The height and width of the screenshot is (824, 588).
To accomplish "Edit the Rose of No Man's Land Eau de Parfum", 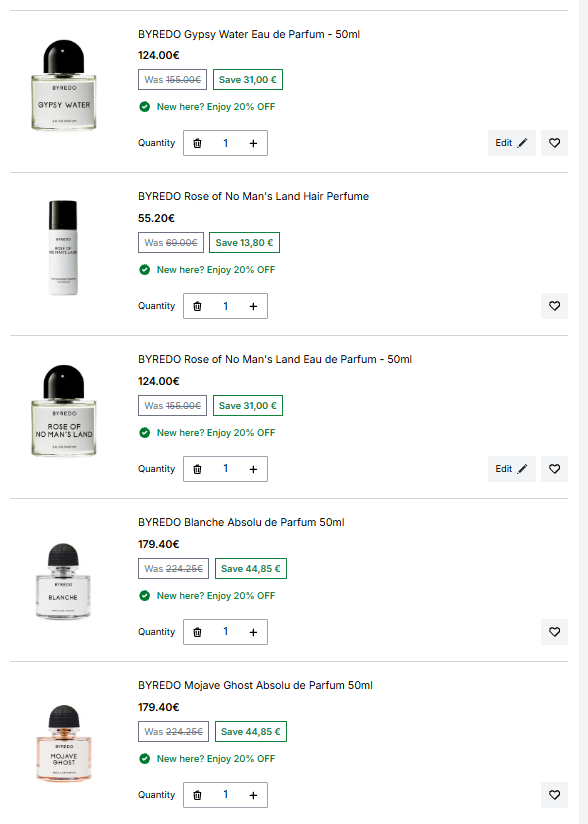I will [511, 469].
